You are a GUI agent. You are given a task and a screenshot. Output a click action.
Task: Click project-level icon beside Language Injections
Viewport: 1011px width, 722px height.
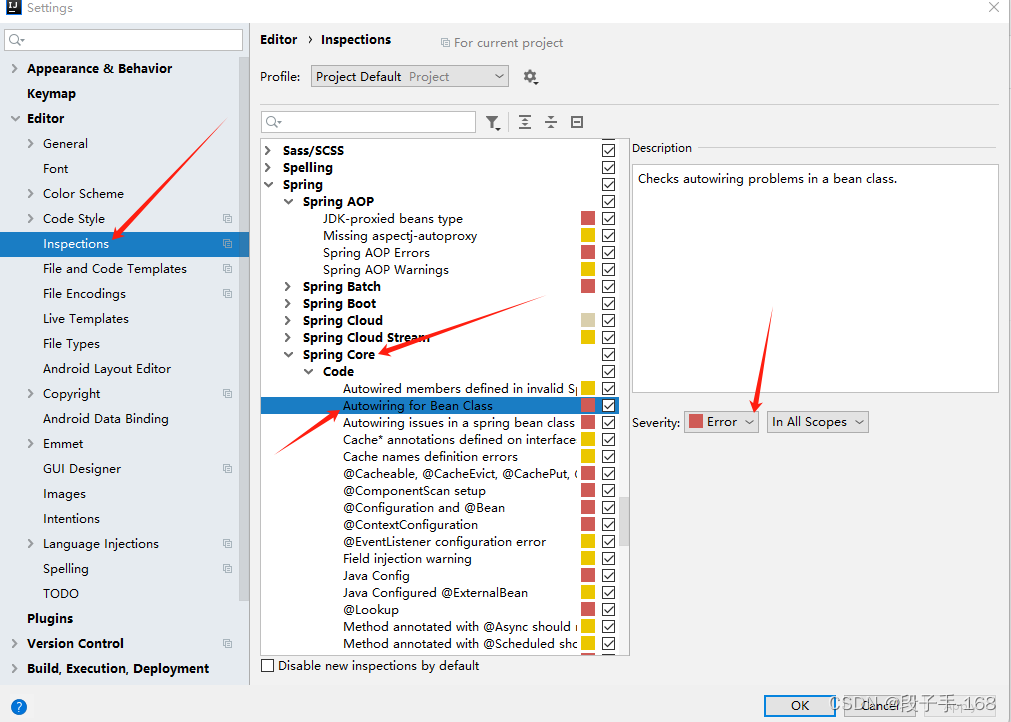point(228,543)
